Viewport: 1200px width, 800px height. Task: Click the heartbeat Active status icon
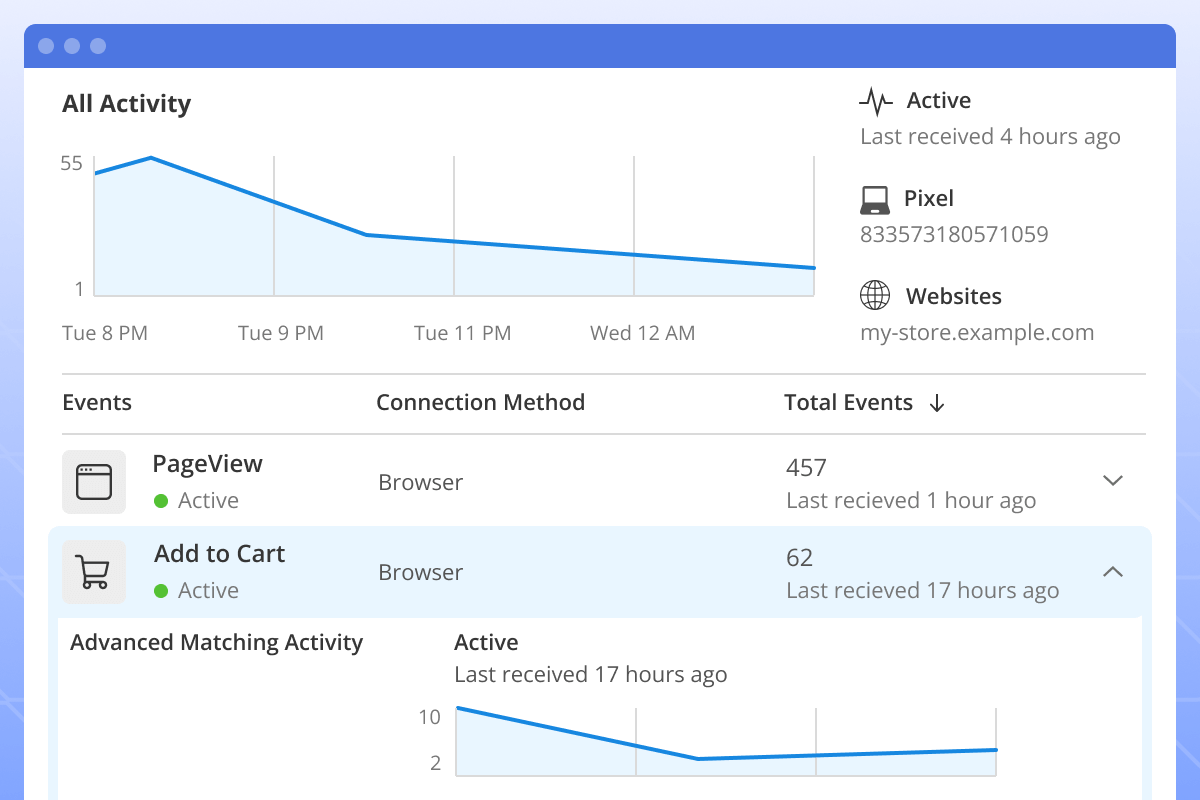(874, 100)
